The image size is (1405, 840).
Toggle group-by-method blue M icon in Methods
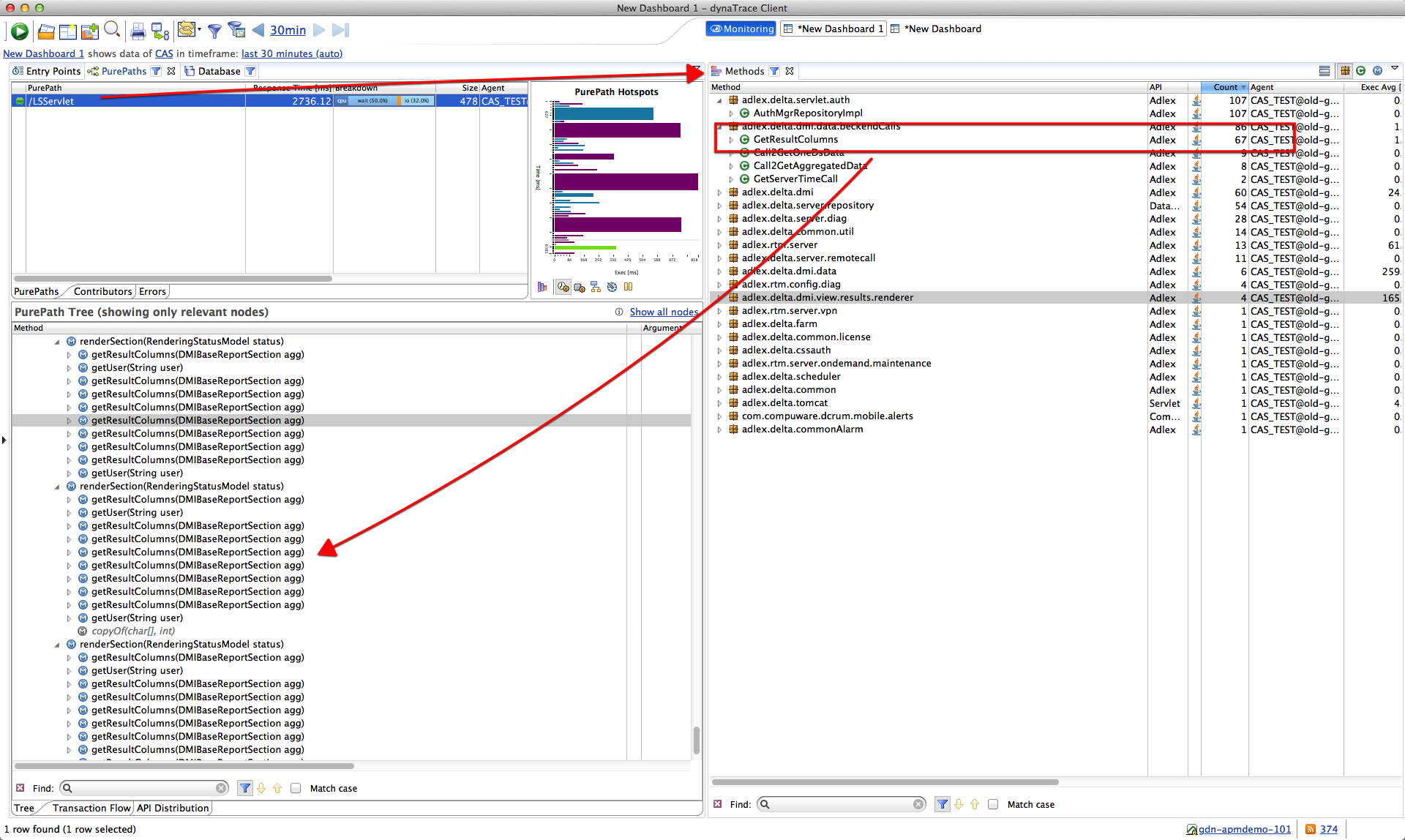pyautogui.click(x=1378, y=71)
